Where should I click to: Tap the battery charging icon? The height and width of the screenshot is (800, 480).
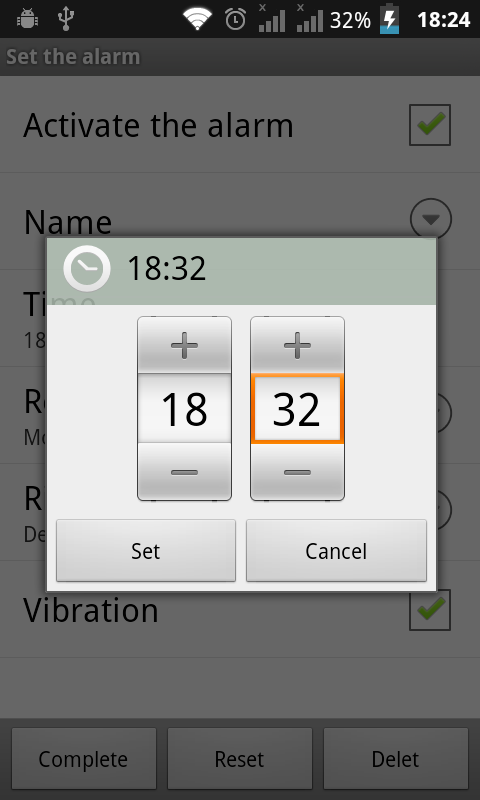click(x=390, y=20)
